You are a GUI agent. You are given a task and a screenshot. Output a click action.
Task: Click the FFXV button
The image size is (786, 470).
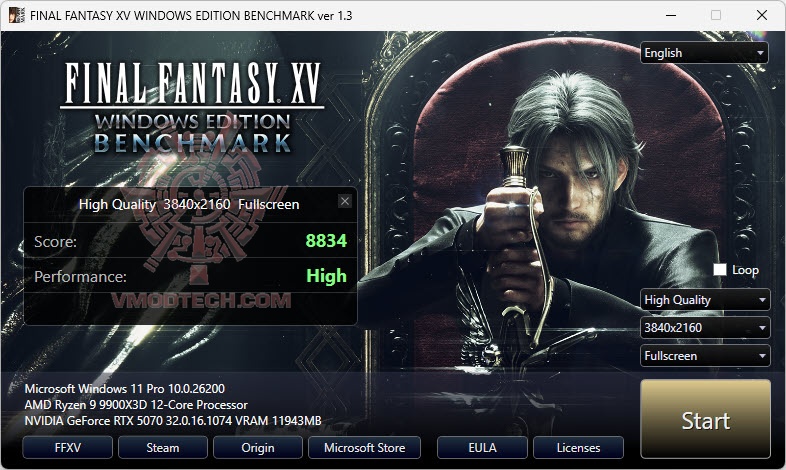(68, 447)
